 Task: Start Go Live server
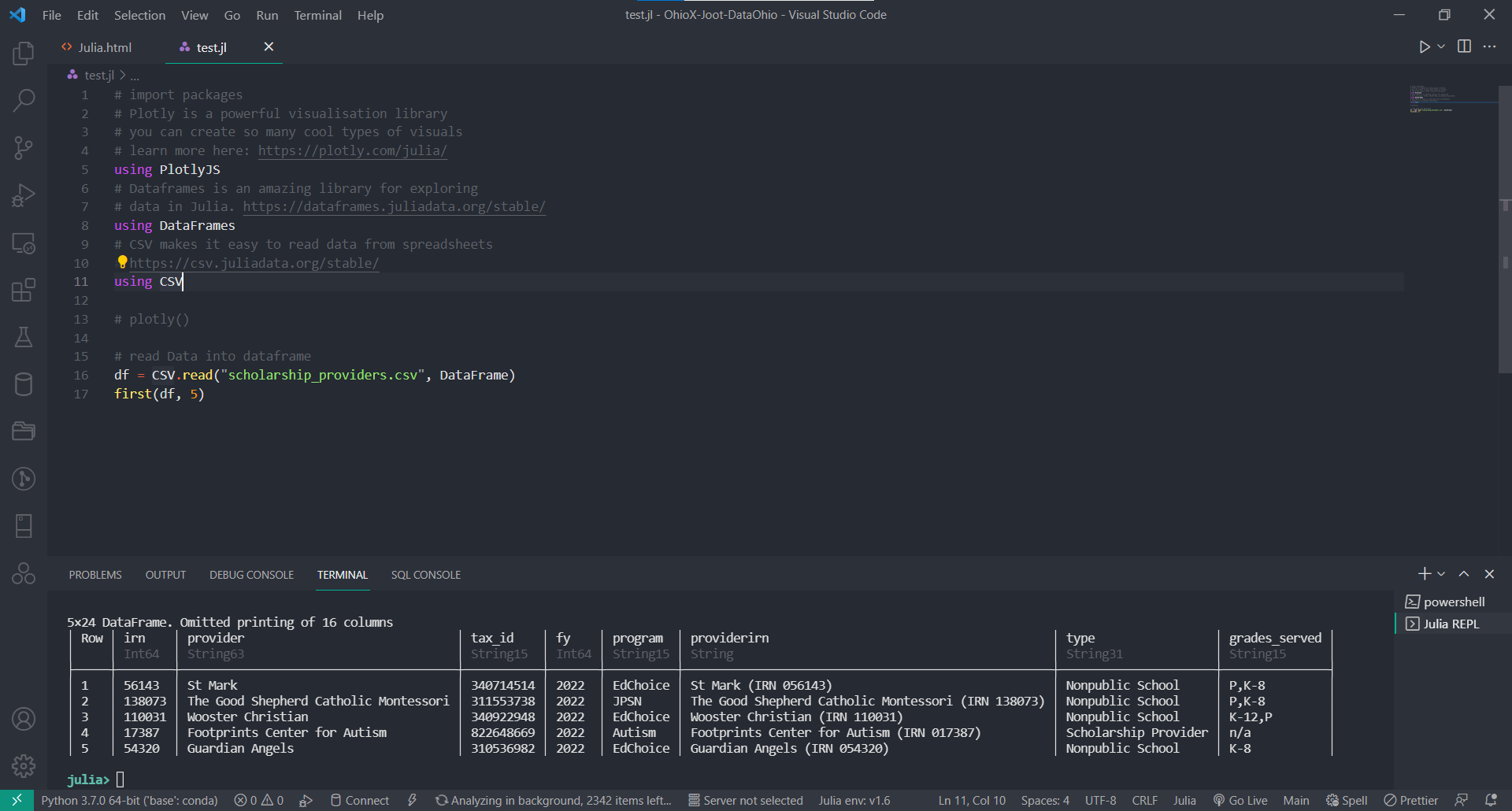tap(1240, 800)
